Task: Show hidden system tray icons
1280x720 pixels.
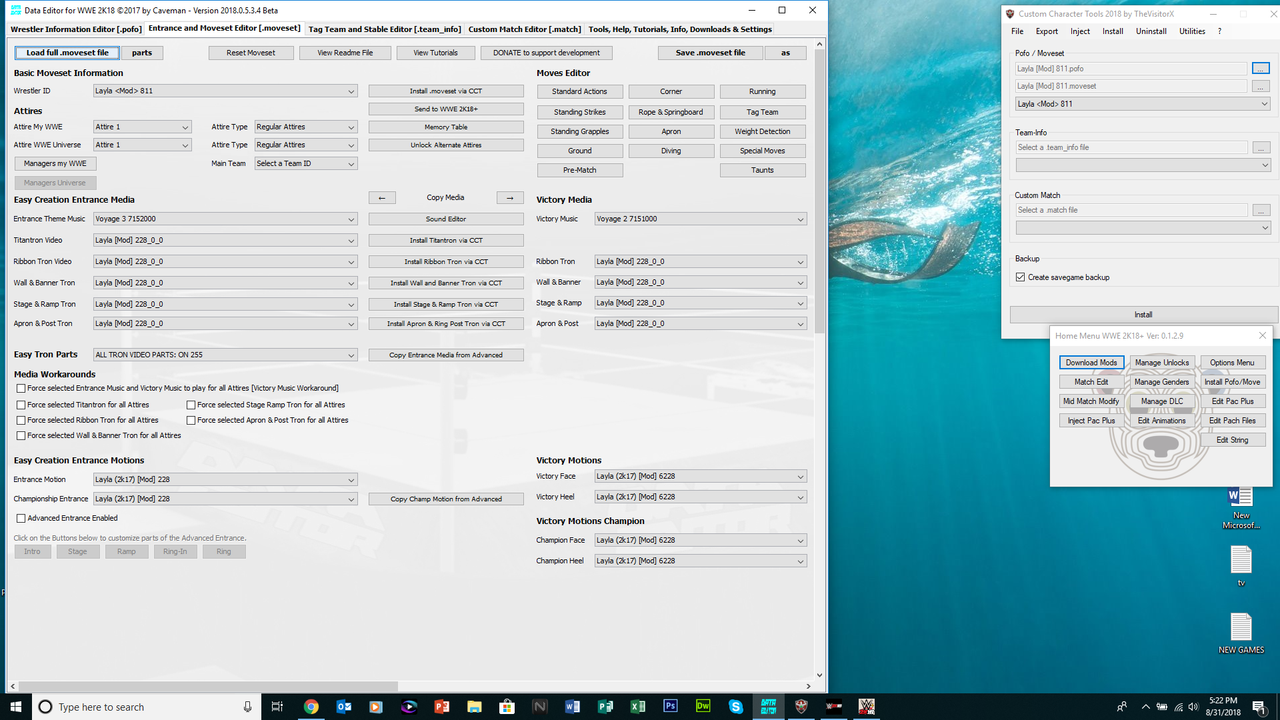Action: tap(1144, 706)
